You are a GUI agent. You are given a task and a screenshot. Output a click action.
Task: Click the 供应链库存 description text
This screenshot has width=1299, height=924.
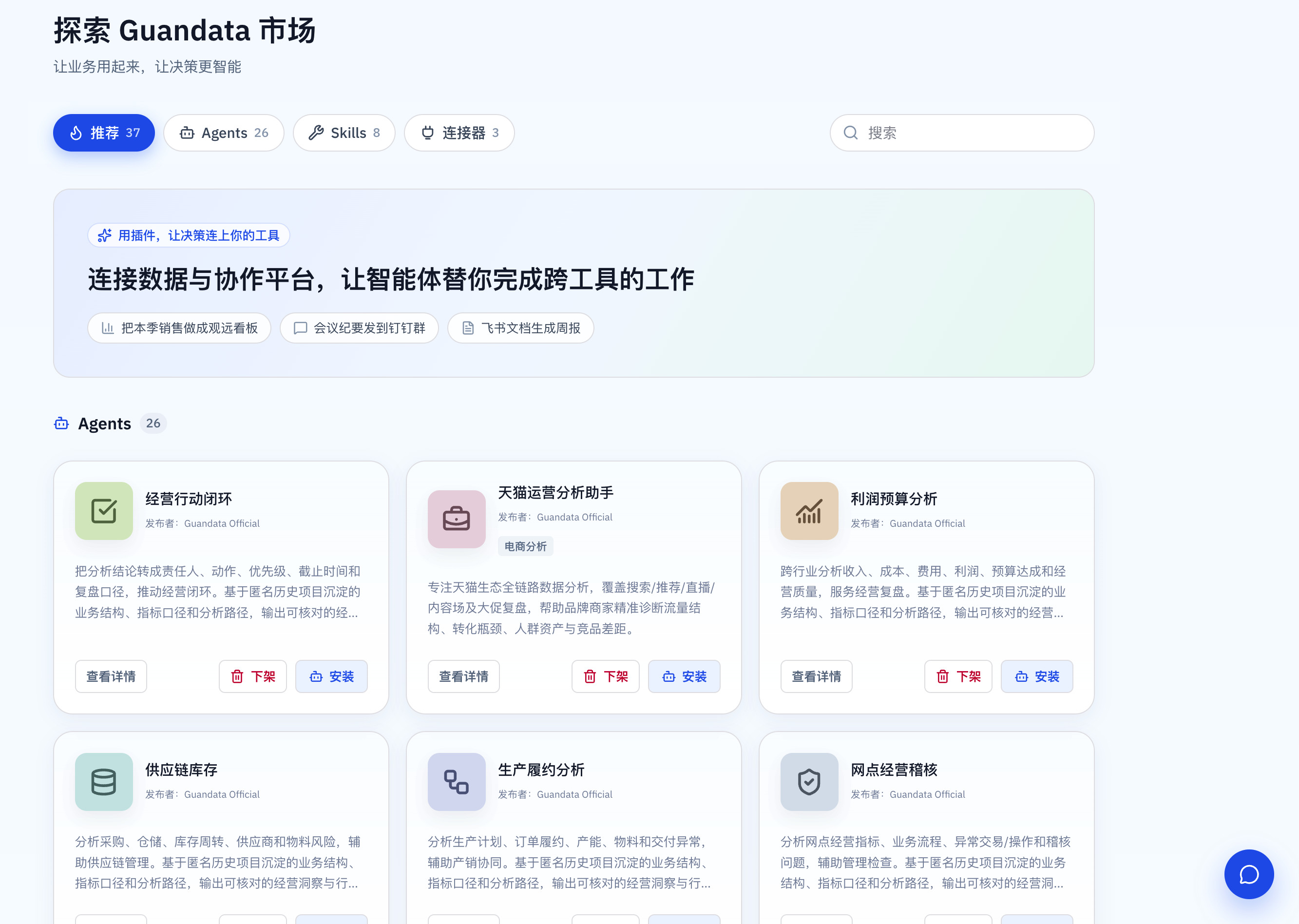pos(218,863)
